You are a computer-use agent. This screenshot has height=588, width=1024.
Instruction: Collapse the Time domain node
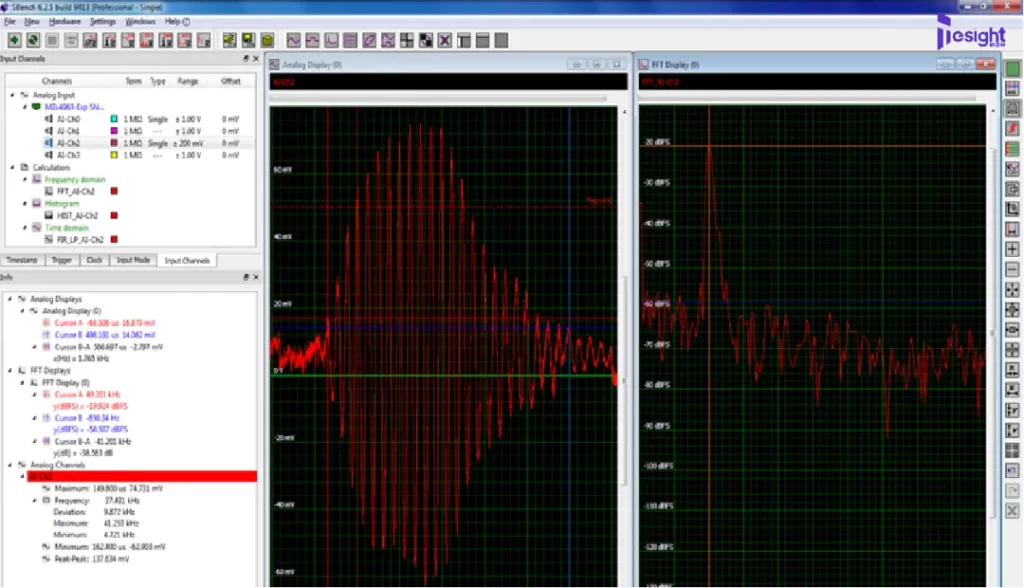coord(25,227)
